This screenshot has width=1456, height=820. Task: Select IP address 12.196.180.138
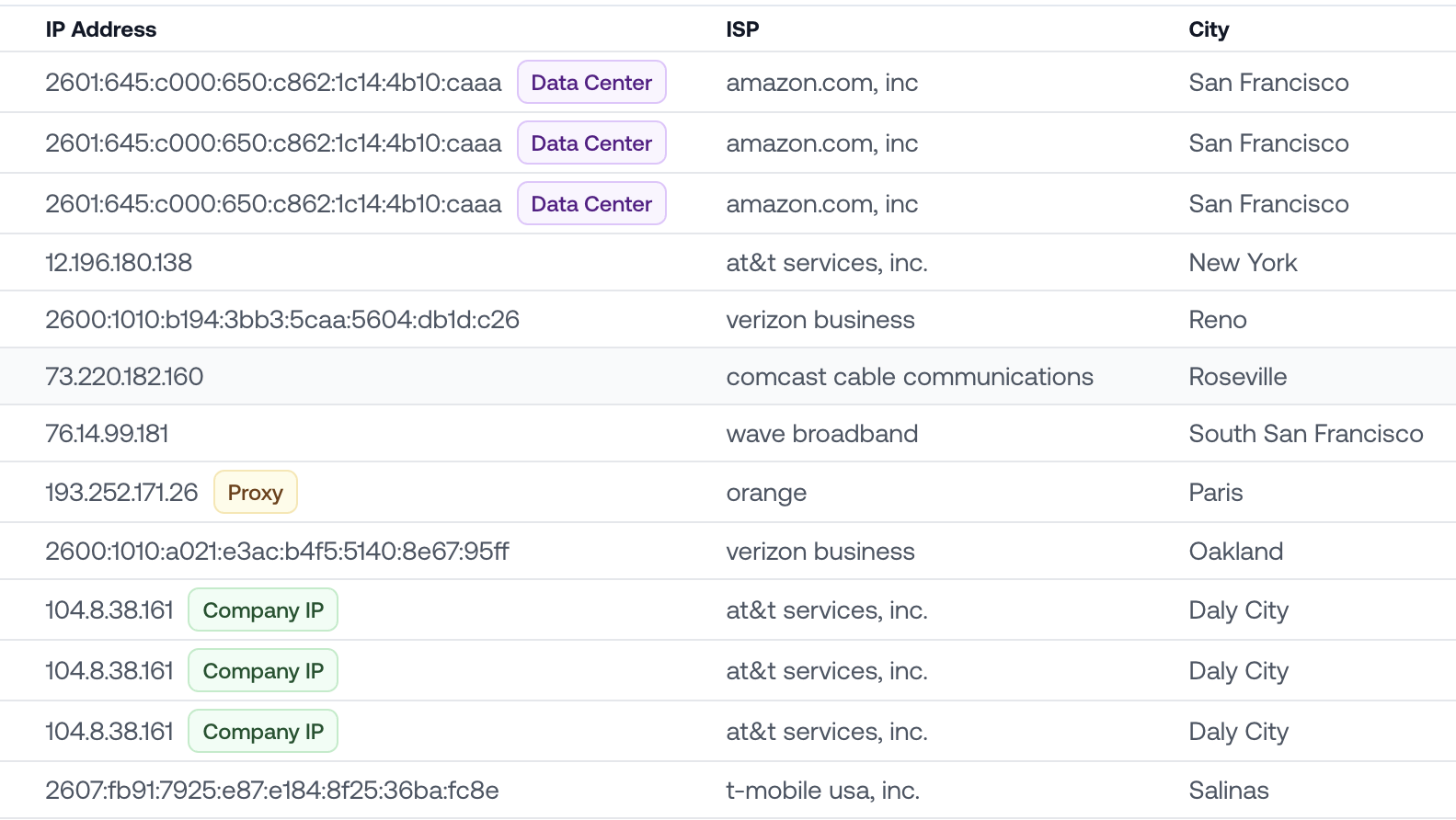[119, 263]
